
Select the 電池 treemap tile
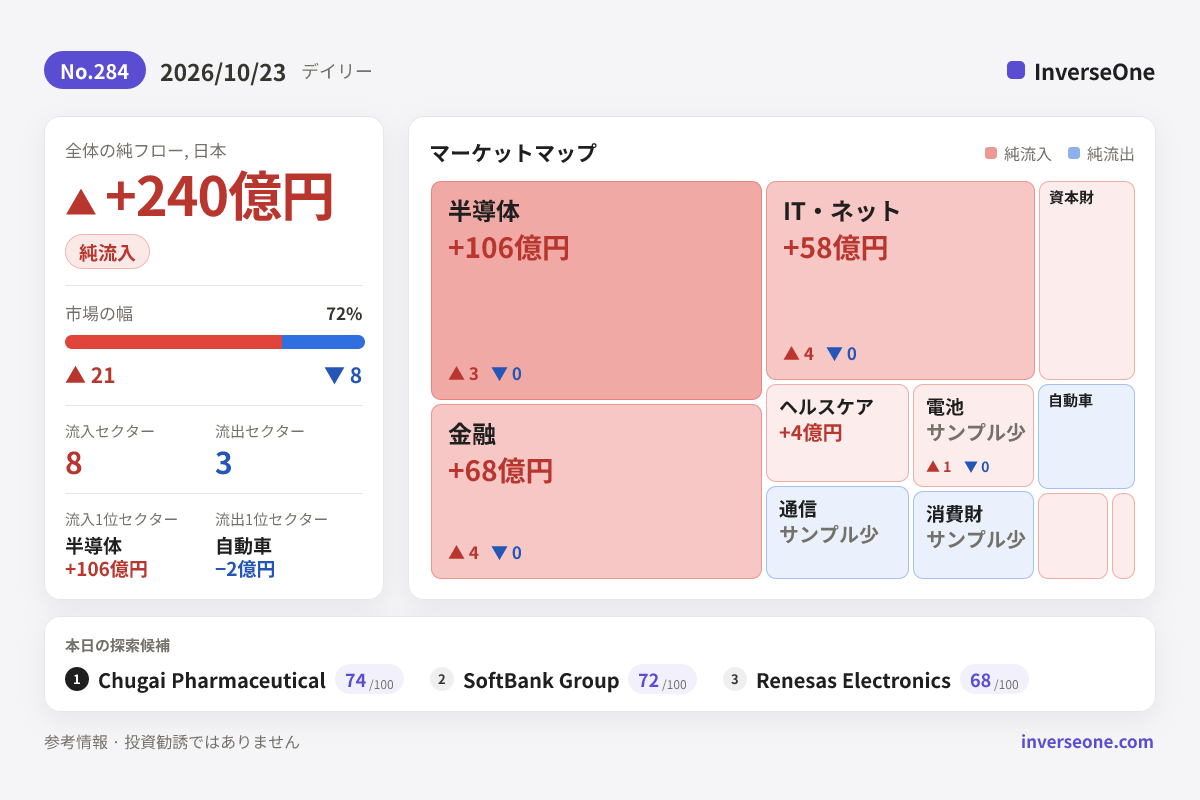tap(973, 435)
